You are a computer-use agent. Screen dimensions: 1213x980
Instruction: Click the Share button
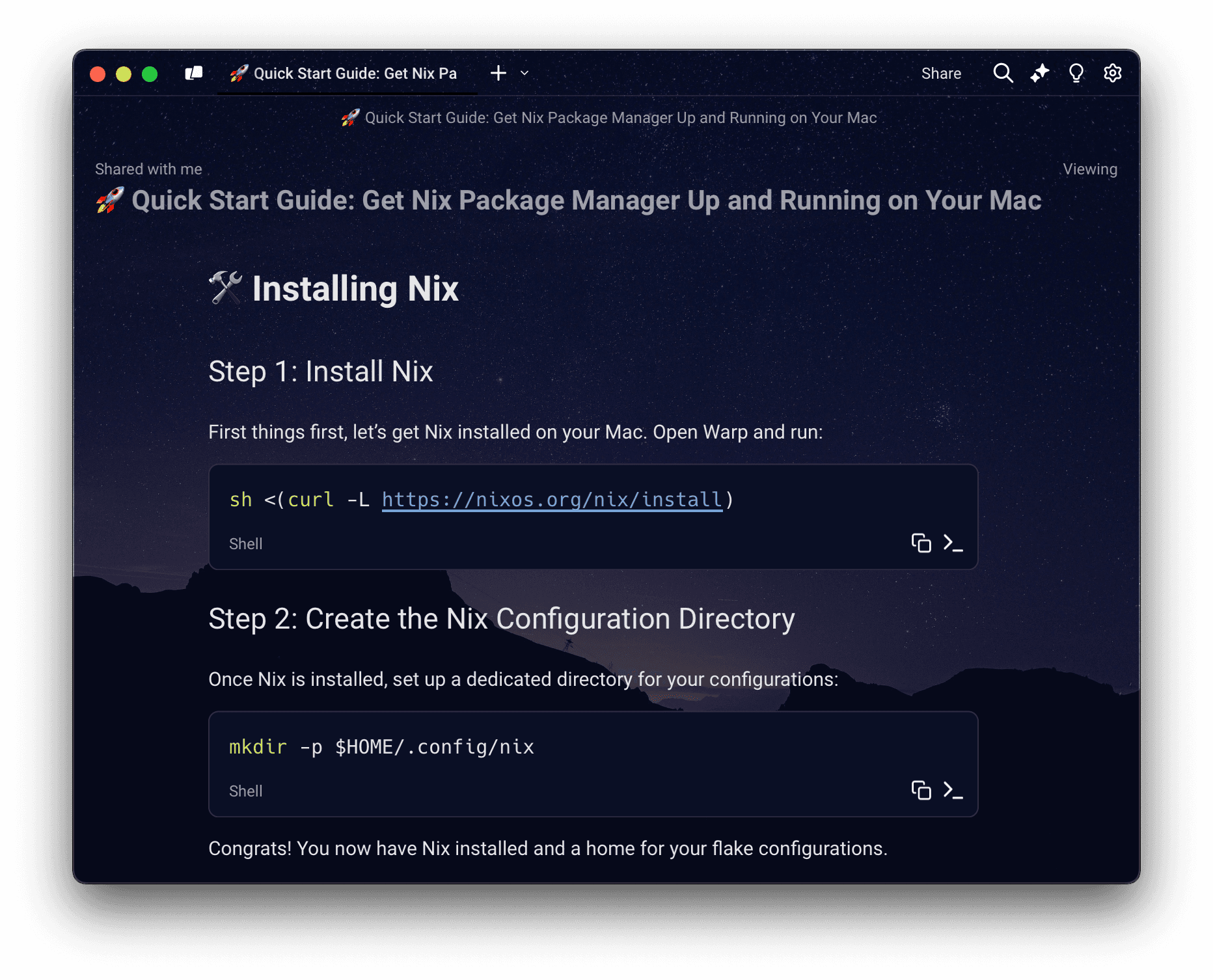tap(941, 74)
